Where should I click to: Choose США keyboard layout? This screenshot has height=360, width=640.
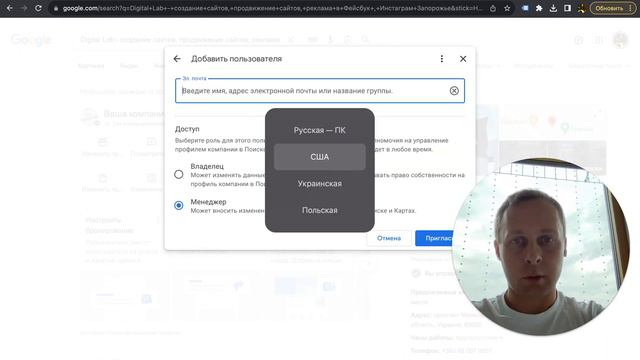click(x=320, y=157)
